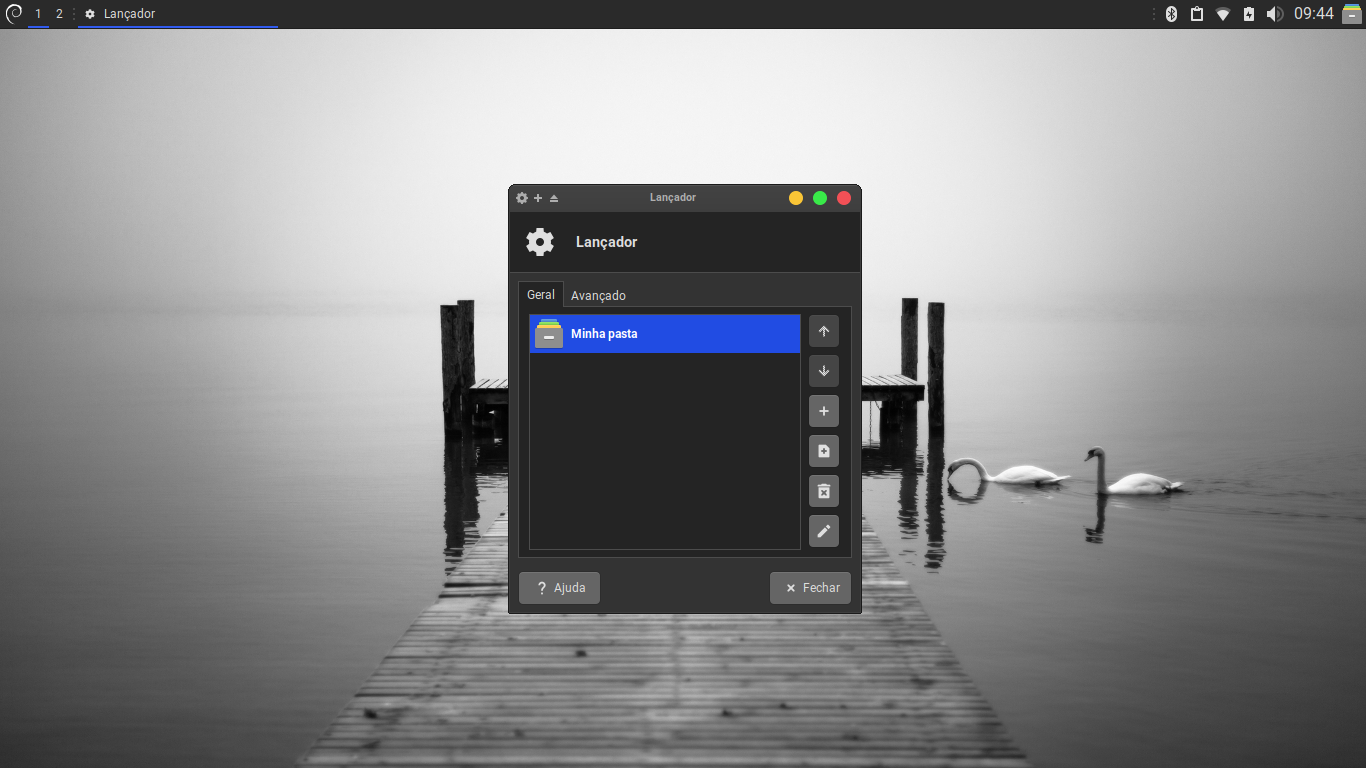Open the clipboard manager tray icon

click(1197, 14)
